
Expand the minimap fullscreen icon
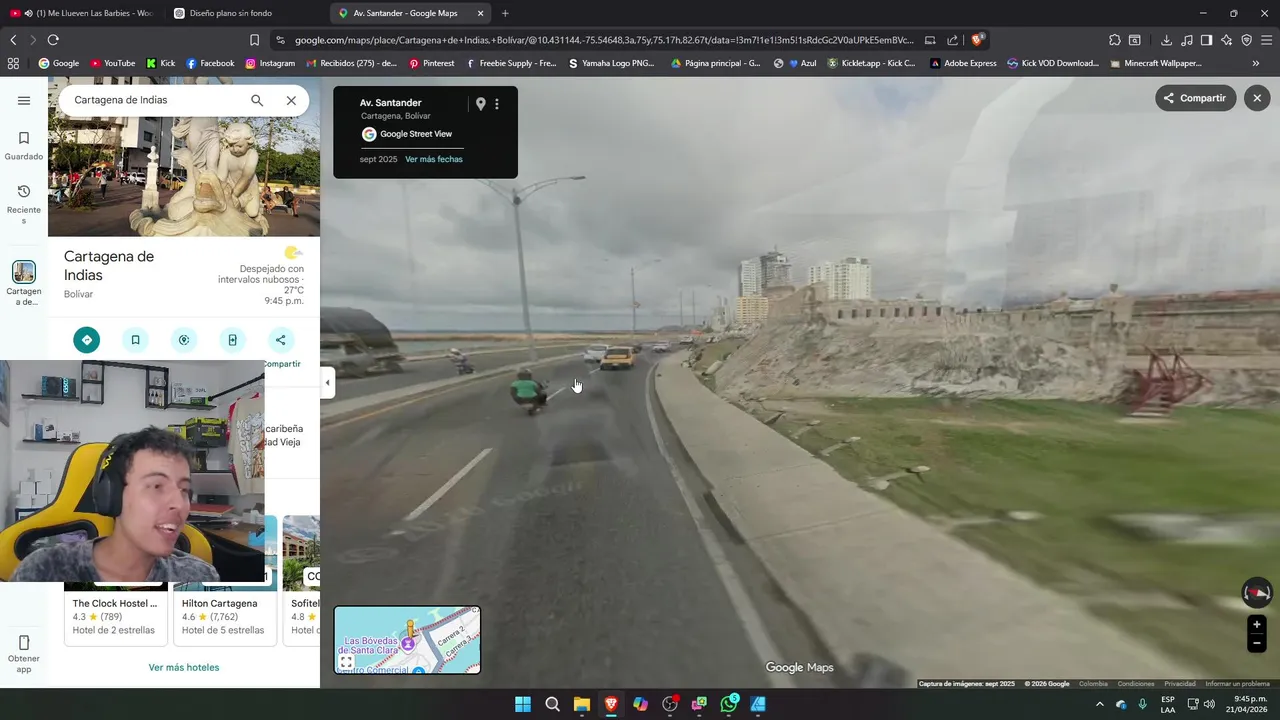[x=346, y=662]
